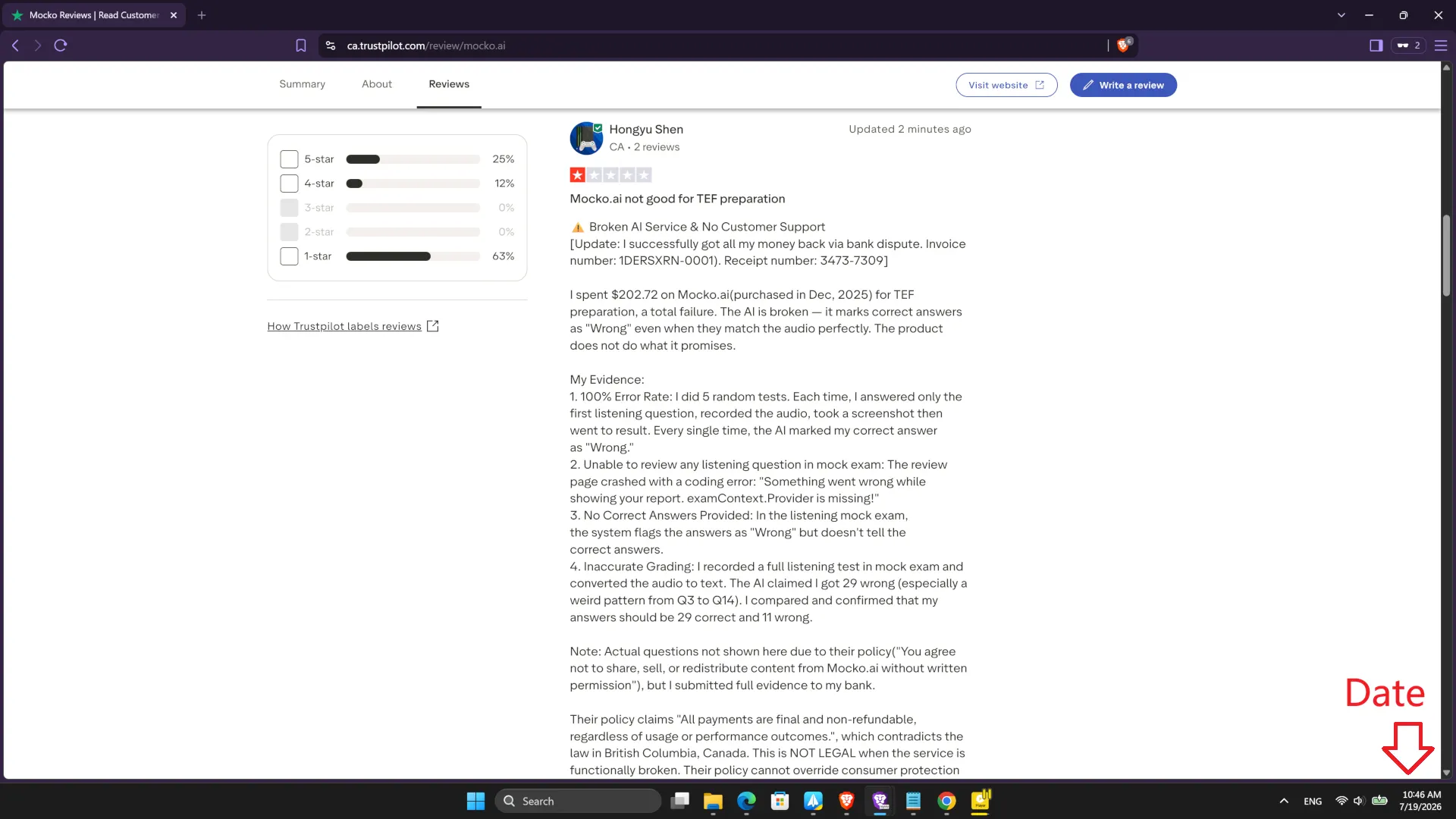Open Brave Shields lion icon

tap(1124, 45)
